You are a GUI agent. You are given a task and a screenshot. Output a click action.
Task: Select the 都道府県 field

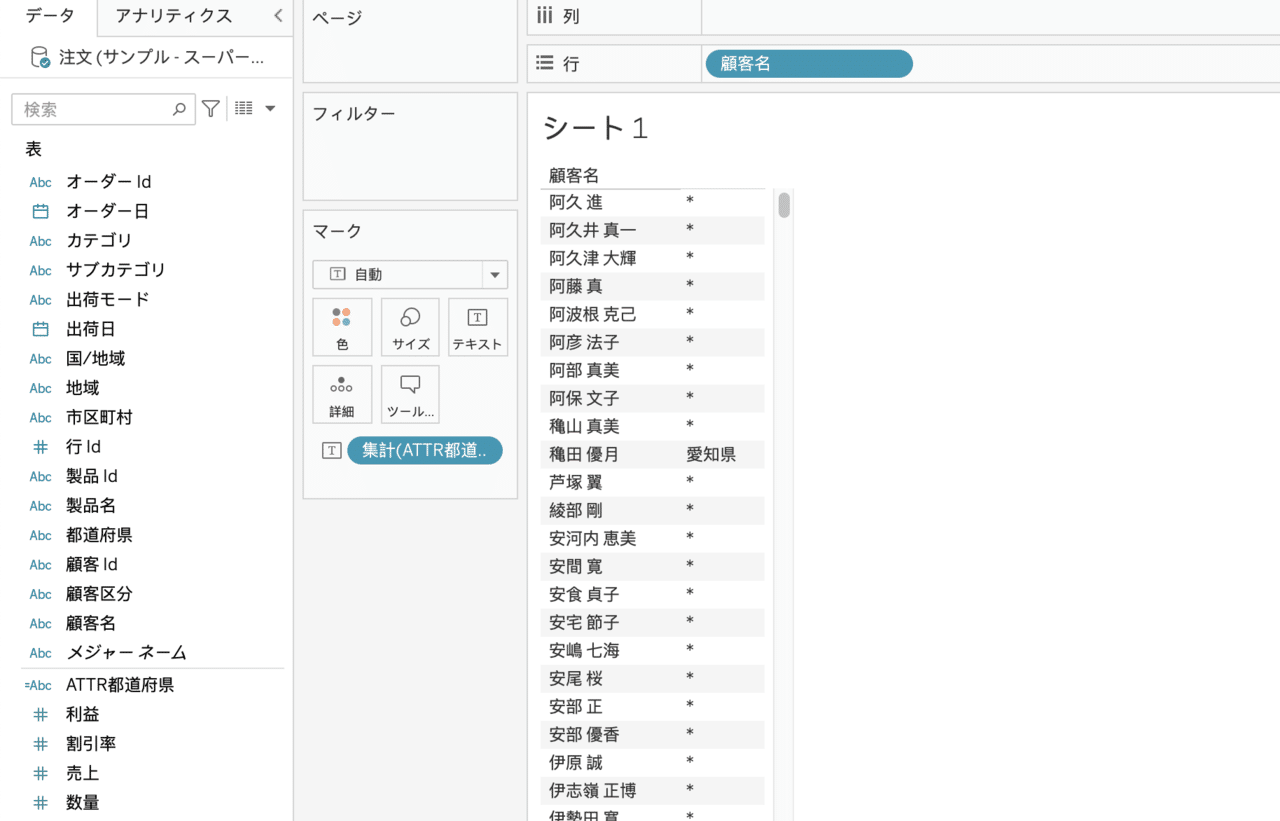(99, 535)
